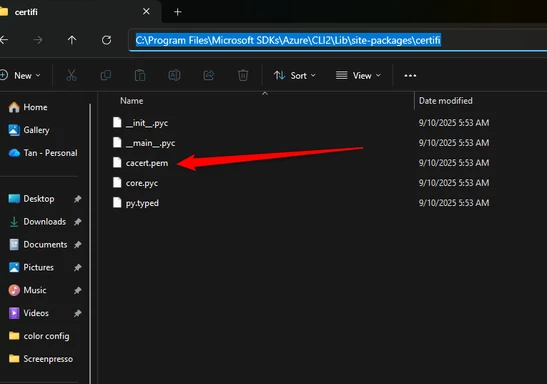This screenshot has width=547, height=384.
Task: Click the Paste clipboard icon
Action: [140, 75]
